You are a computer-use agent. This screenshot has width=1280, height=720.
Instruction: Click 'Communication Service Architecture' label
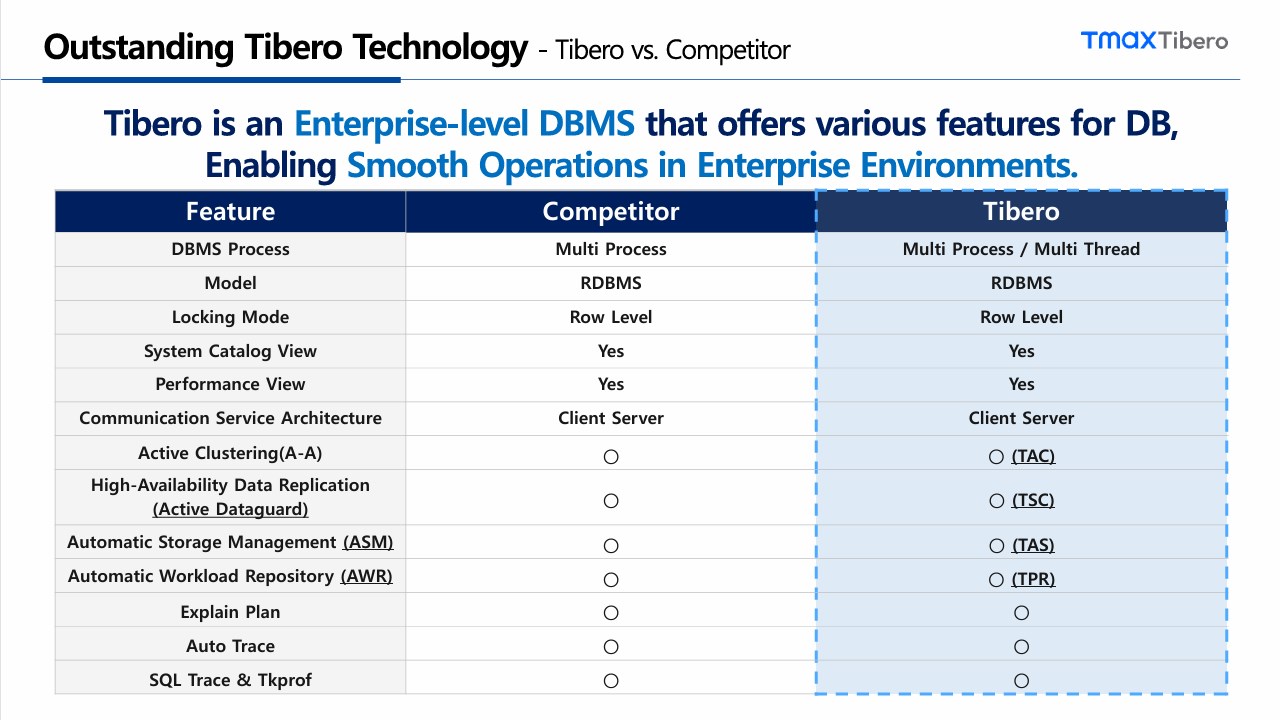[230, 418]
